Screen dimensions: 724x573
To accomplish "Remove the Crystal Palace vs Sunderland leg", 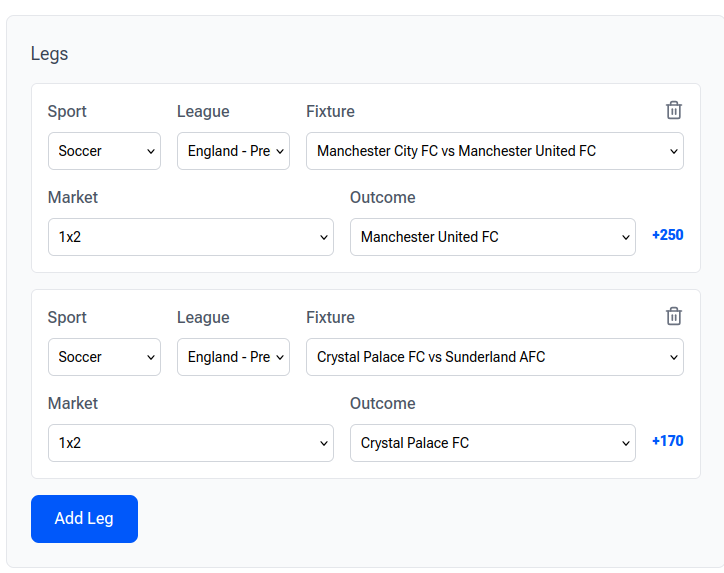I will (x=674, y=316).
